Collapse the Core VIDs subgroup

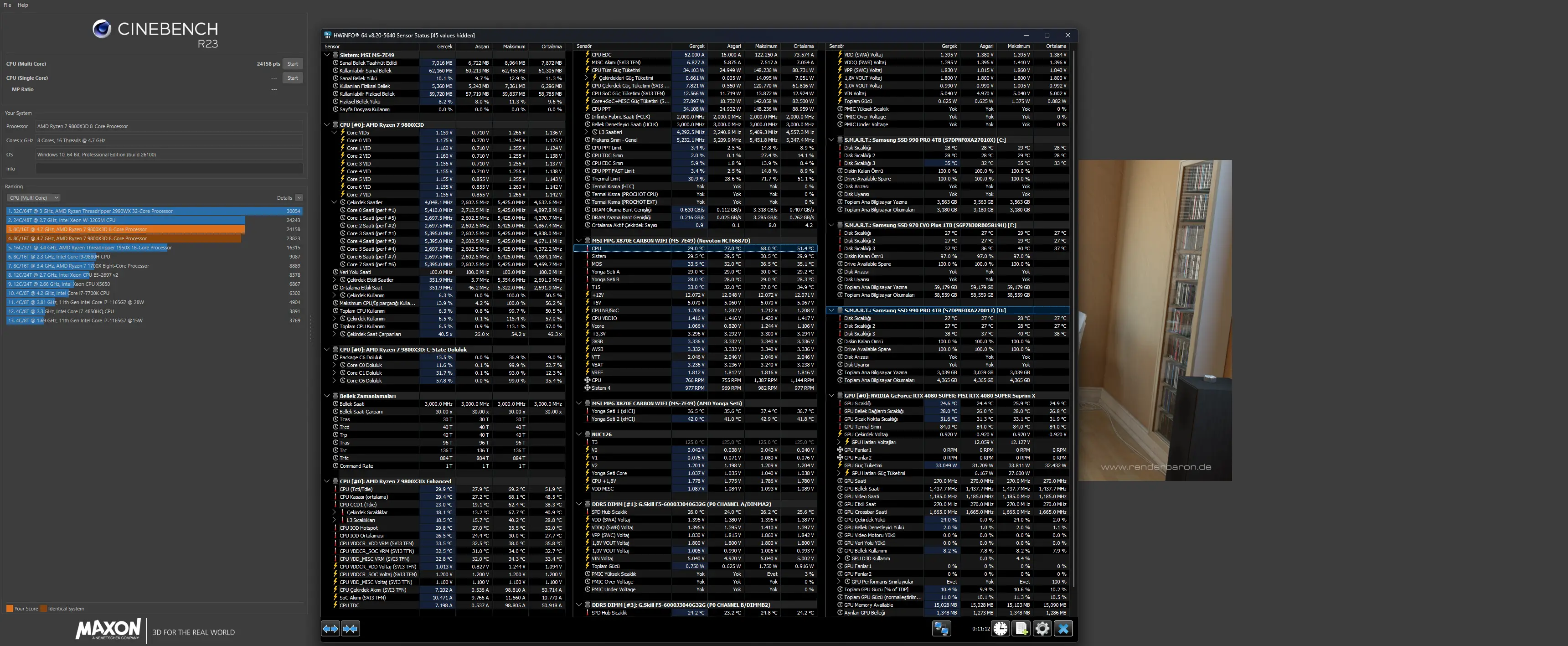click(334, 132)
